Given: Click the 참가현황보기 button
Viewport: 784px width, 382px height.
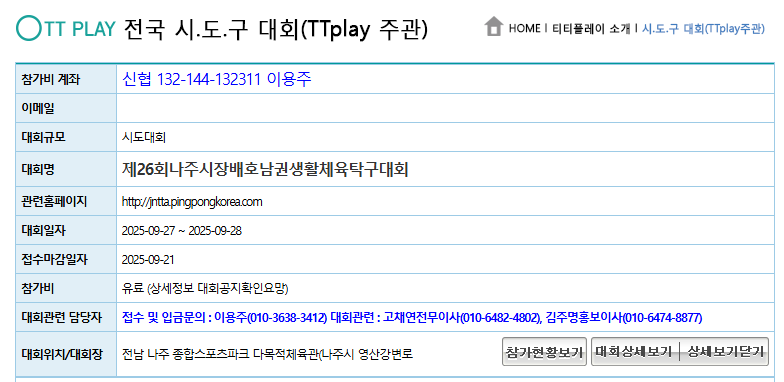Looking at the screenshot, I should [544, 352].
